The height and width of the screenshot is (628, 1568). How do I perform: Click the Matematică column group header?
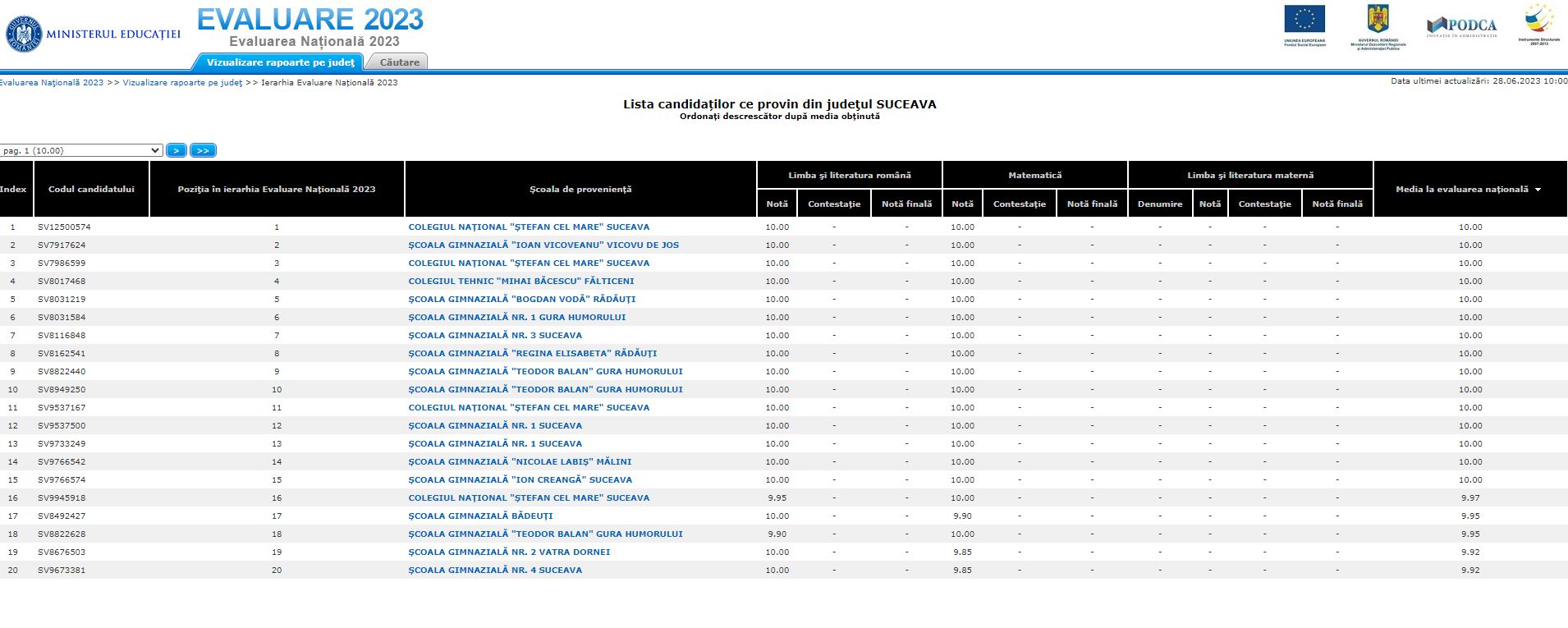pyautogui.click(x=1035, y=175)
